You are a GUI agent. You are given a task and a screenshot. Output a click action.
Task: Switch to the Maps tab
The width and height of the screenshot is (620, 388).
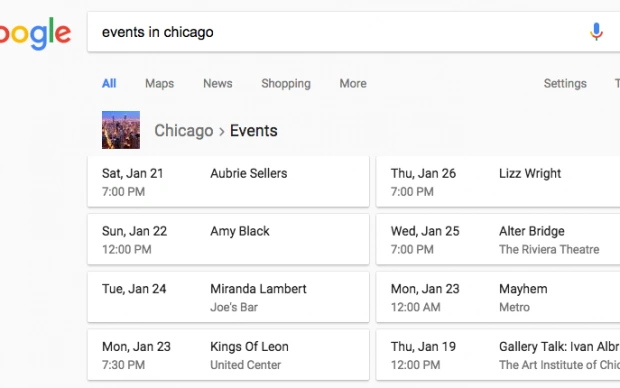(159, 83)
